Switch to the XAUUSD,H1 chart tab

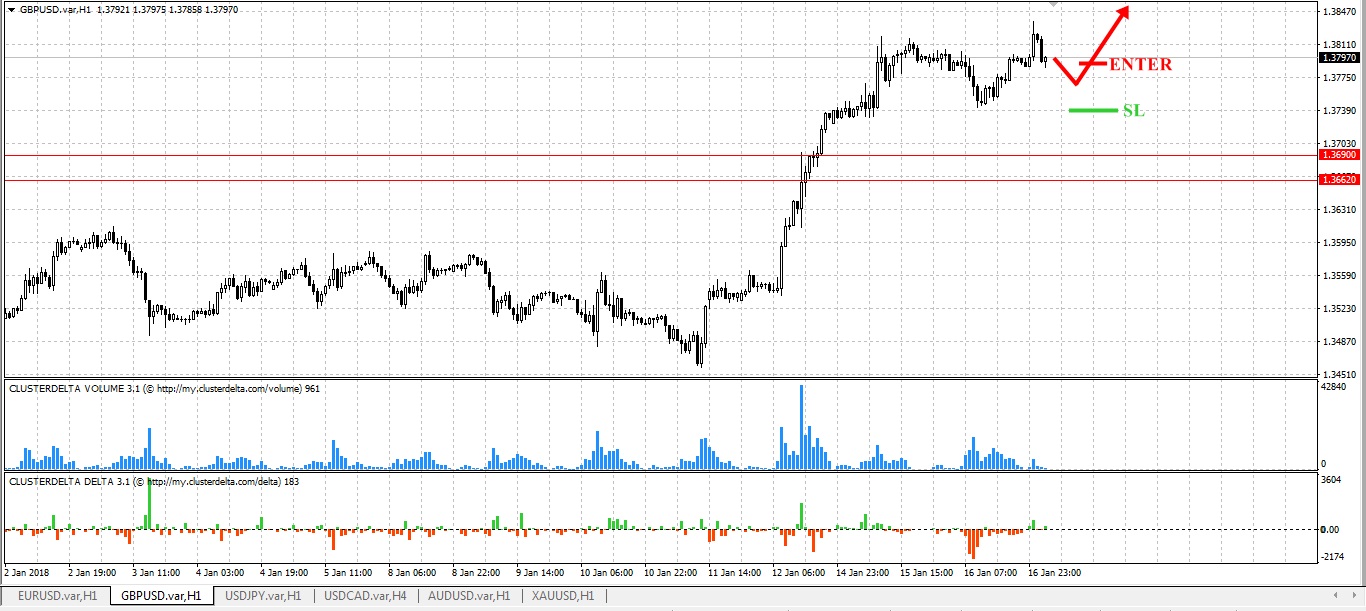[563, 596]
